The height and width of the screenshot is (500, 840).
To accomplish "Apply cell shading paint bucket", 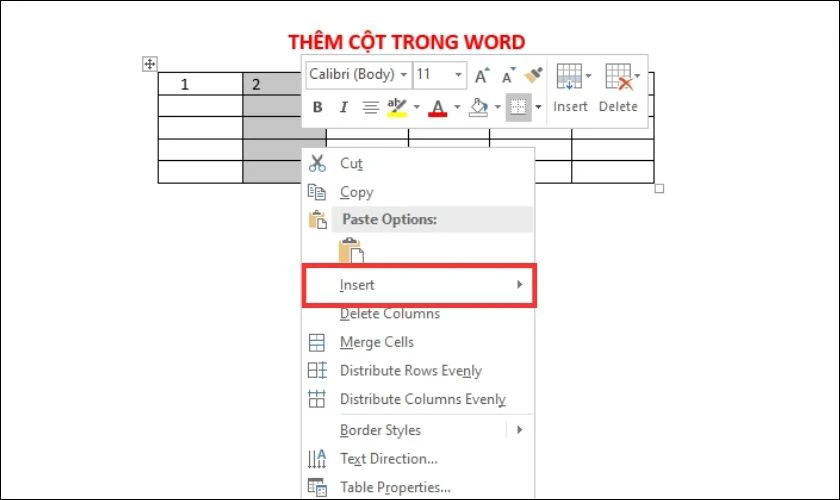I will point(478,107).
